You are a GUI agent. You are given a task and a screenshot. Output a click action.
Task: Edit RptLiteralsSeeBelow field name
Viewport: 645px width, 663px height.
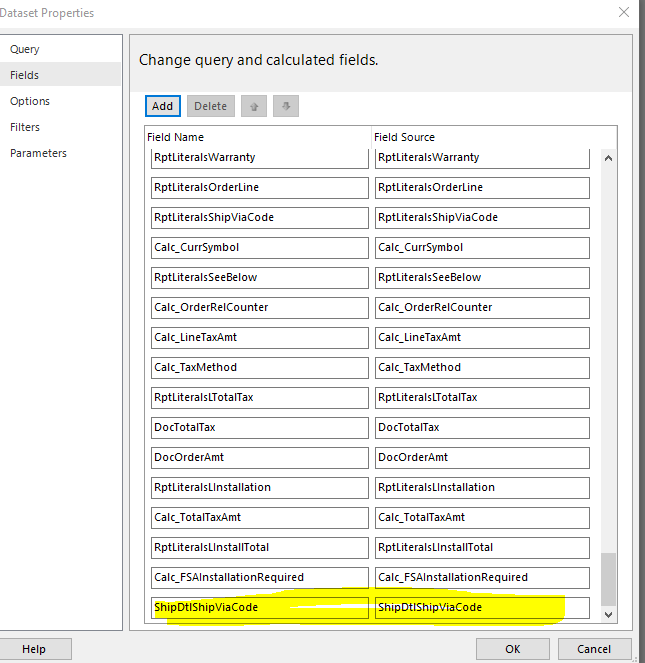(260, 278)
